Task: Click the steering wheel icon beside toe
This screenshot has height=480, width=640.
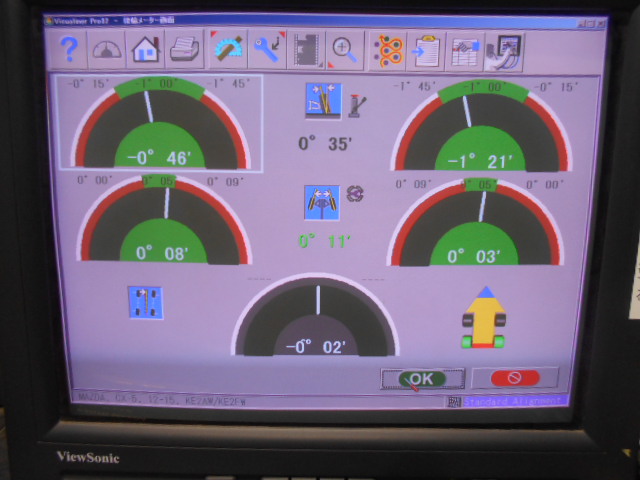Action: [355, 193]
